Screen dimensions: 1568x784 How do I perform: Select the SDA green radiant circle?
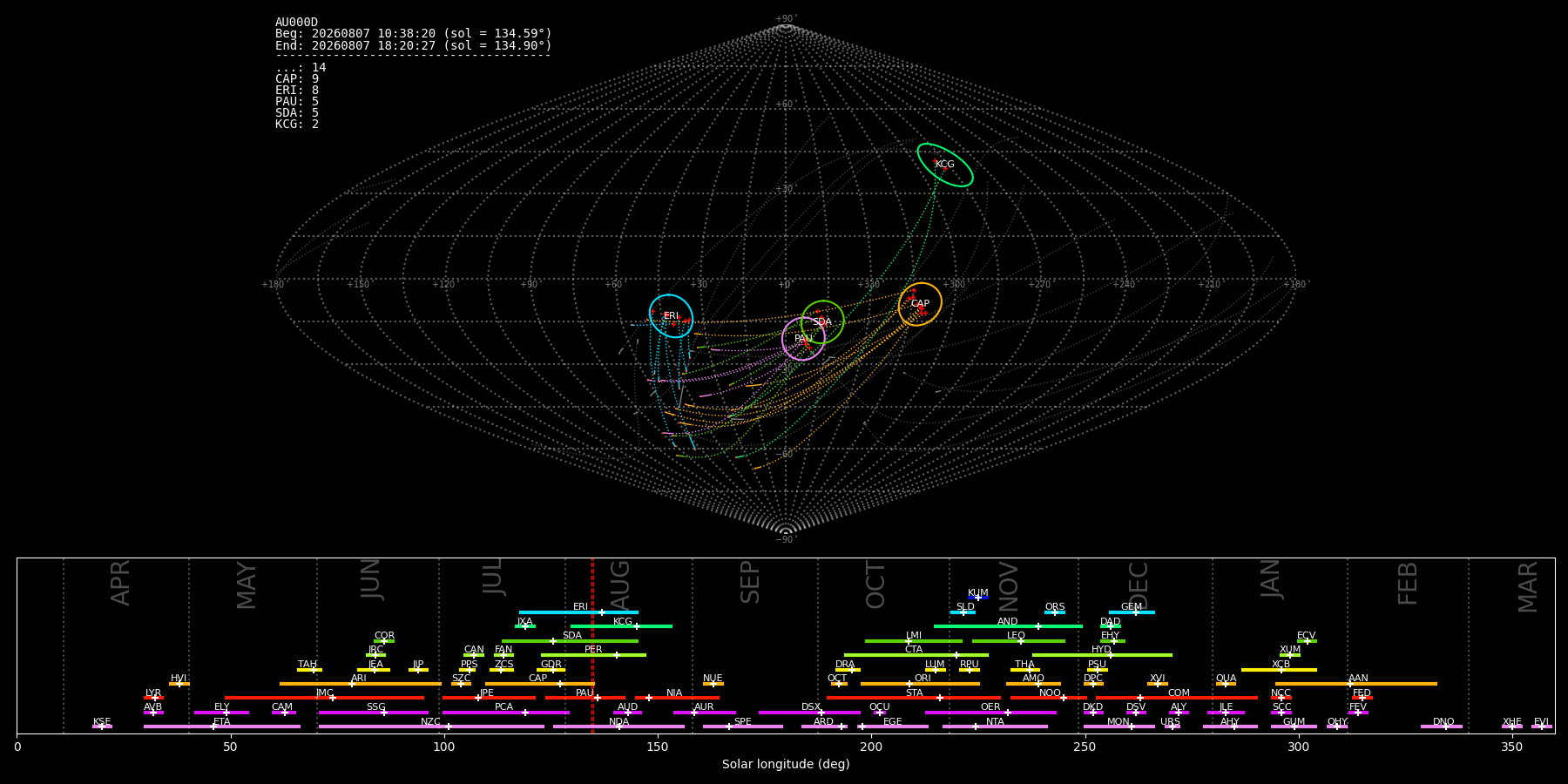pos(822,322)
